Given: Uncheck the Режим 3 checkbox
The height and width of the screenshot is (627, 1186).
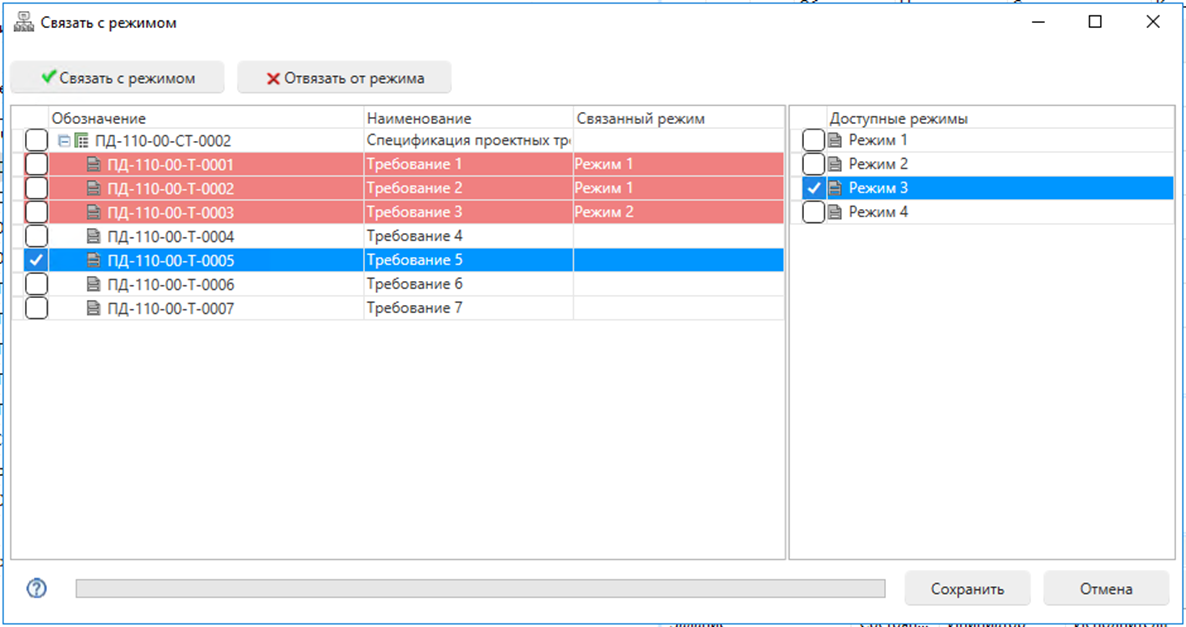Looking at the screenshot, I should 814,188.
